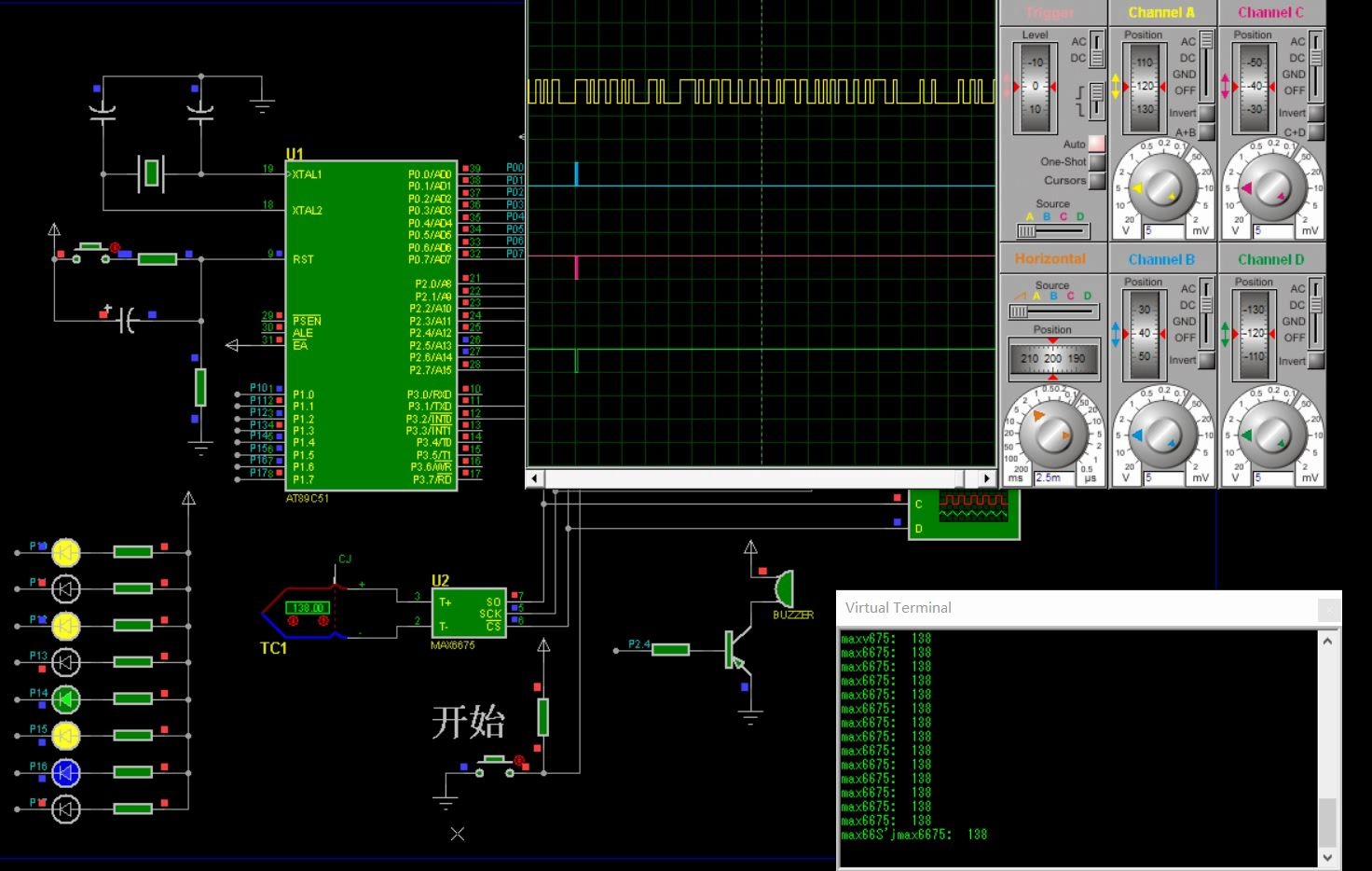Click the Channel B Position thumbwheel
This screenshot has height=871, width=1372.
pyautogui.click(x=1144, y=334)
